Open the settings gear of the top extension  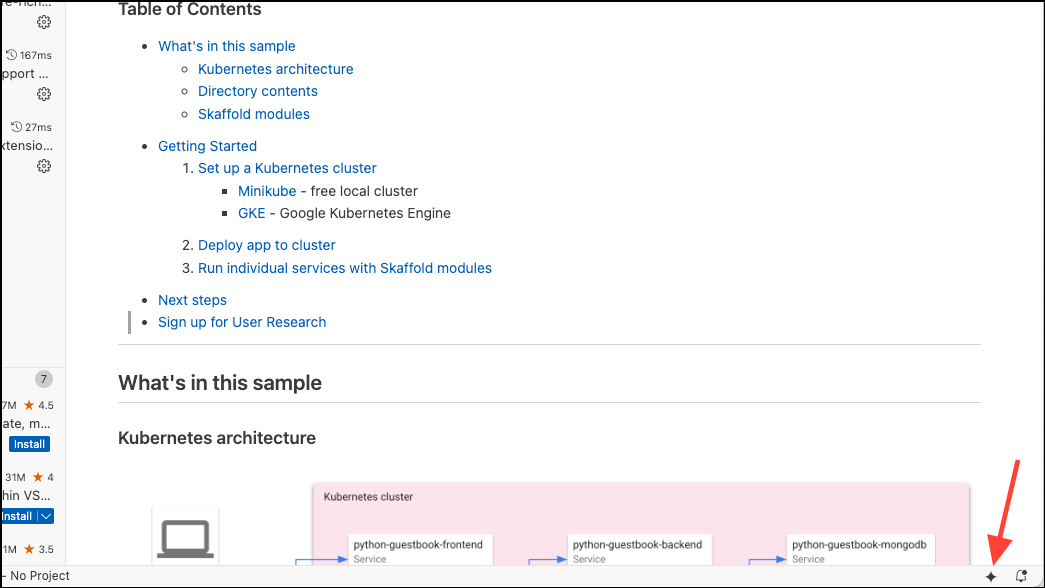coord(43,22)
